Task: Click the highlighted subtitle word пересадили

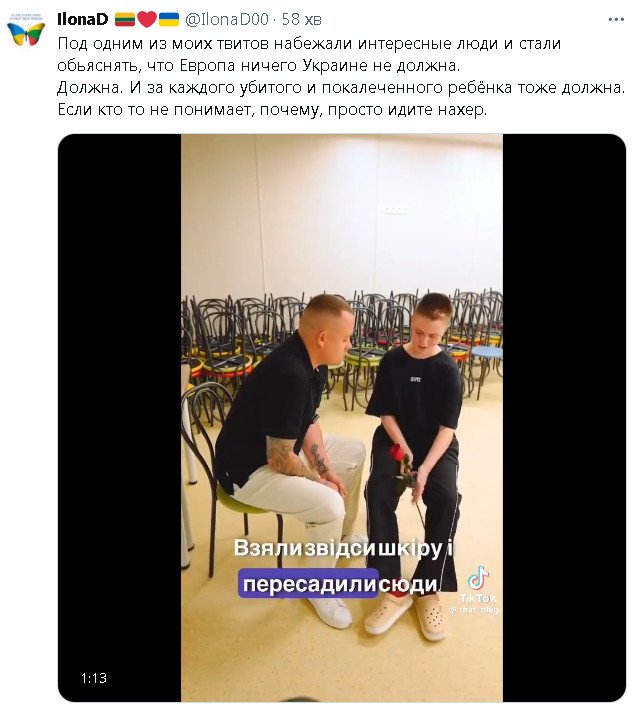Action: pyautogui.click(x=308, y=583)
